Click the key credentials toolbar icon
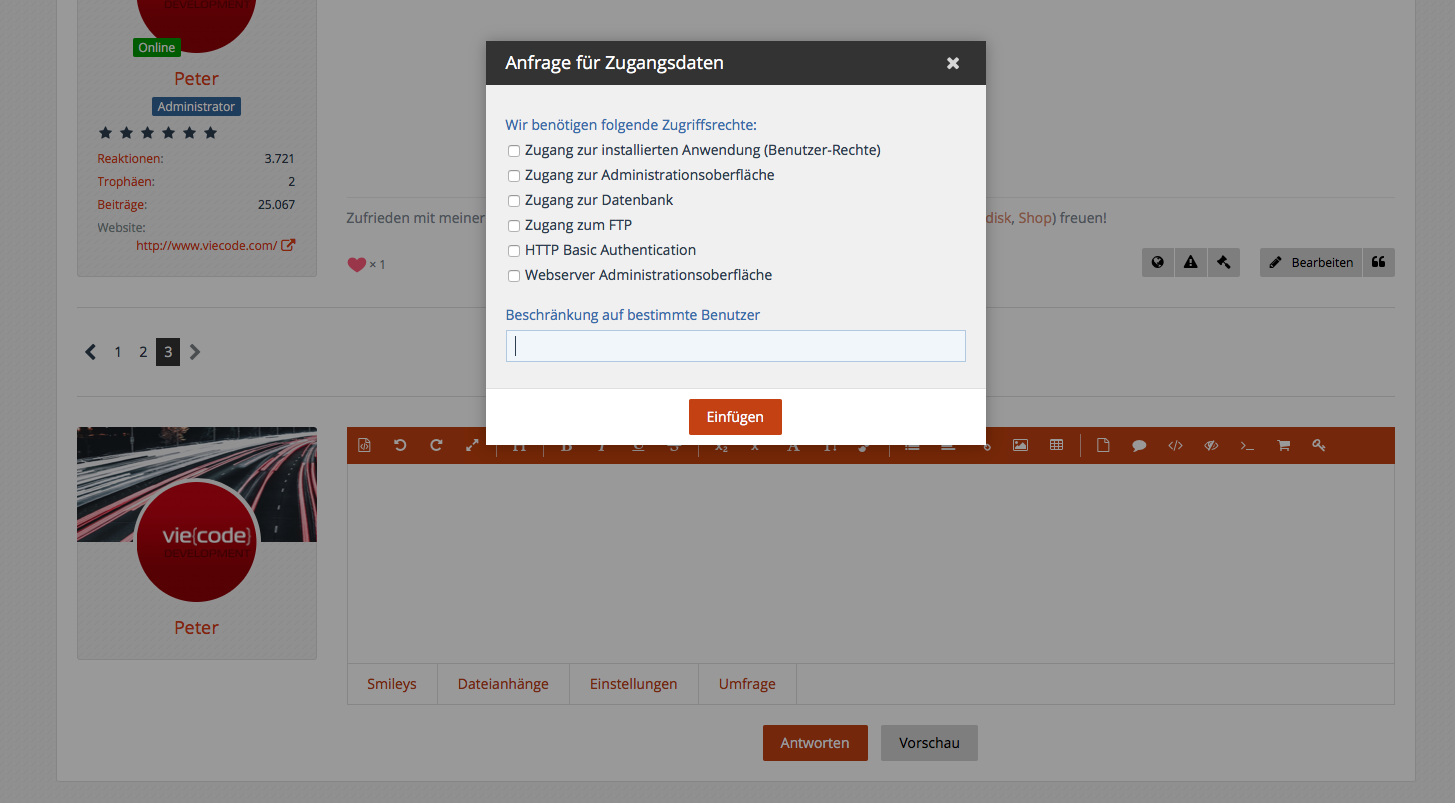Screen dimensions: 1455x803 point(1319,446)
